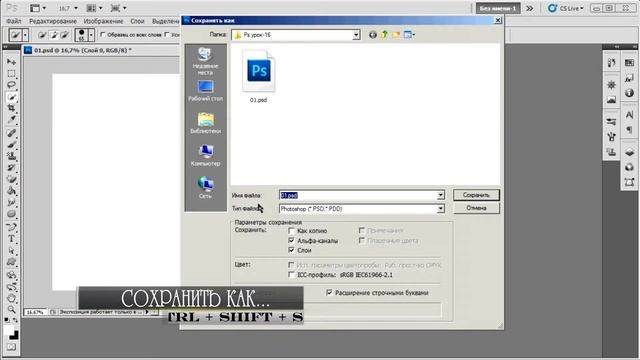Choose Subtract from selection mode in options bar
This screenshot has height=360, width=640.
64,35
